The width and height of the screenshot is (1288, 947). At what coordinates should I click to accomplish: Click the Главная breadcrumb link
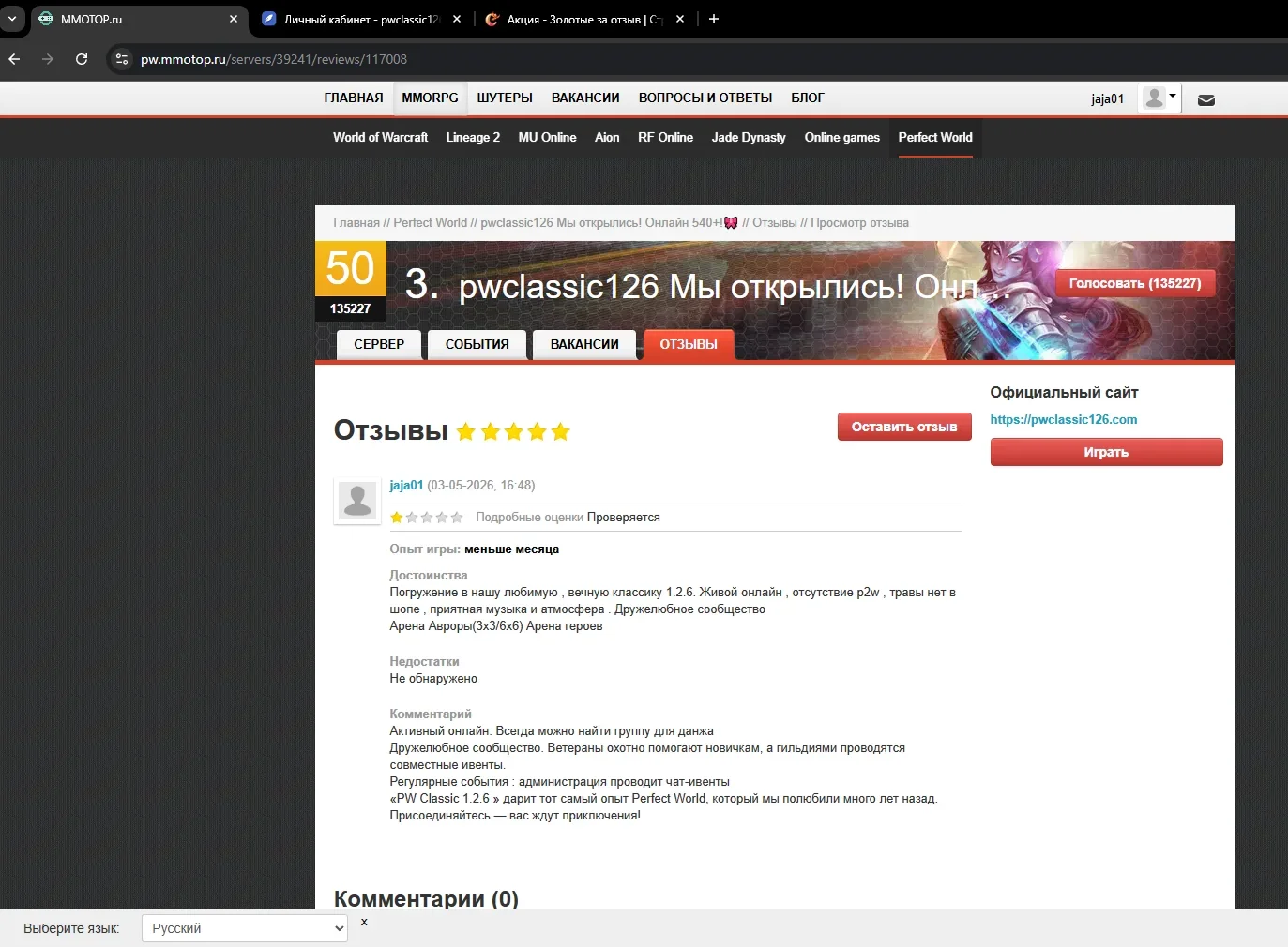point(356,223)
